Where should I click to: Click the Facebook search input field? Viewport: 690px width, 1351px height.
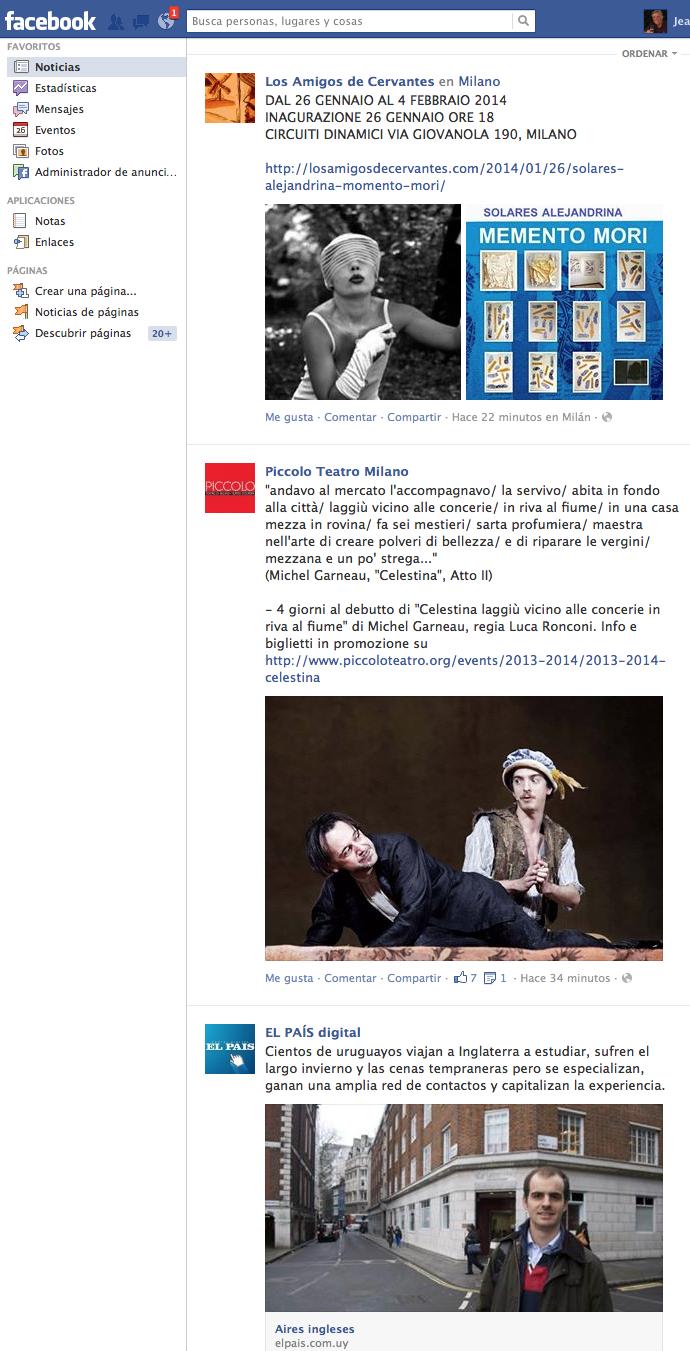point(350,21)
